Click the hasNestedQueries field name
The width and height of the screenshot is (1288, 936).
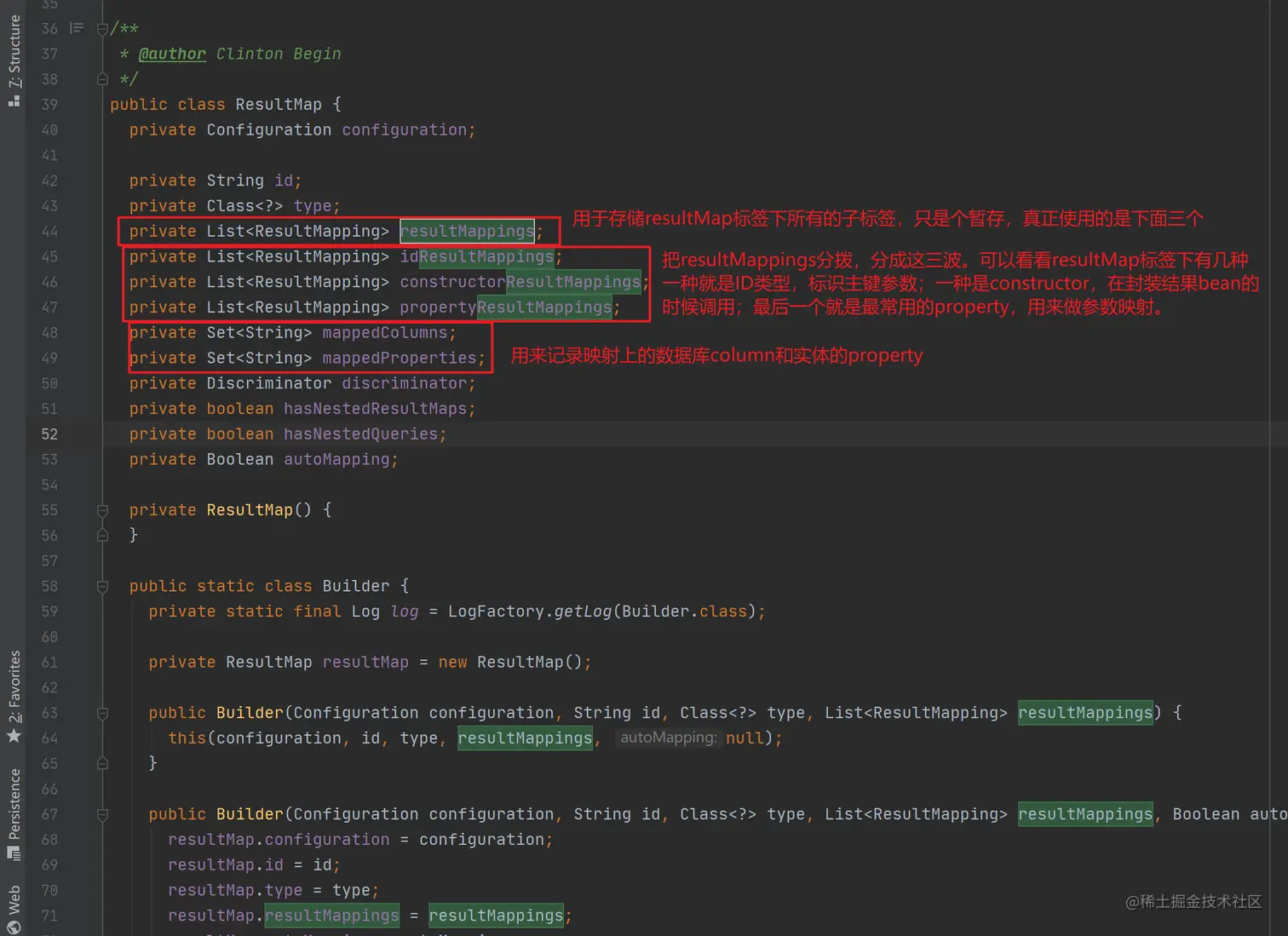pos(361,434)
